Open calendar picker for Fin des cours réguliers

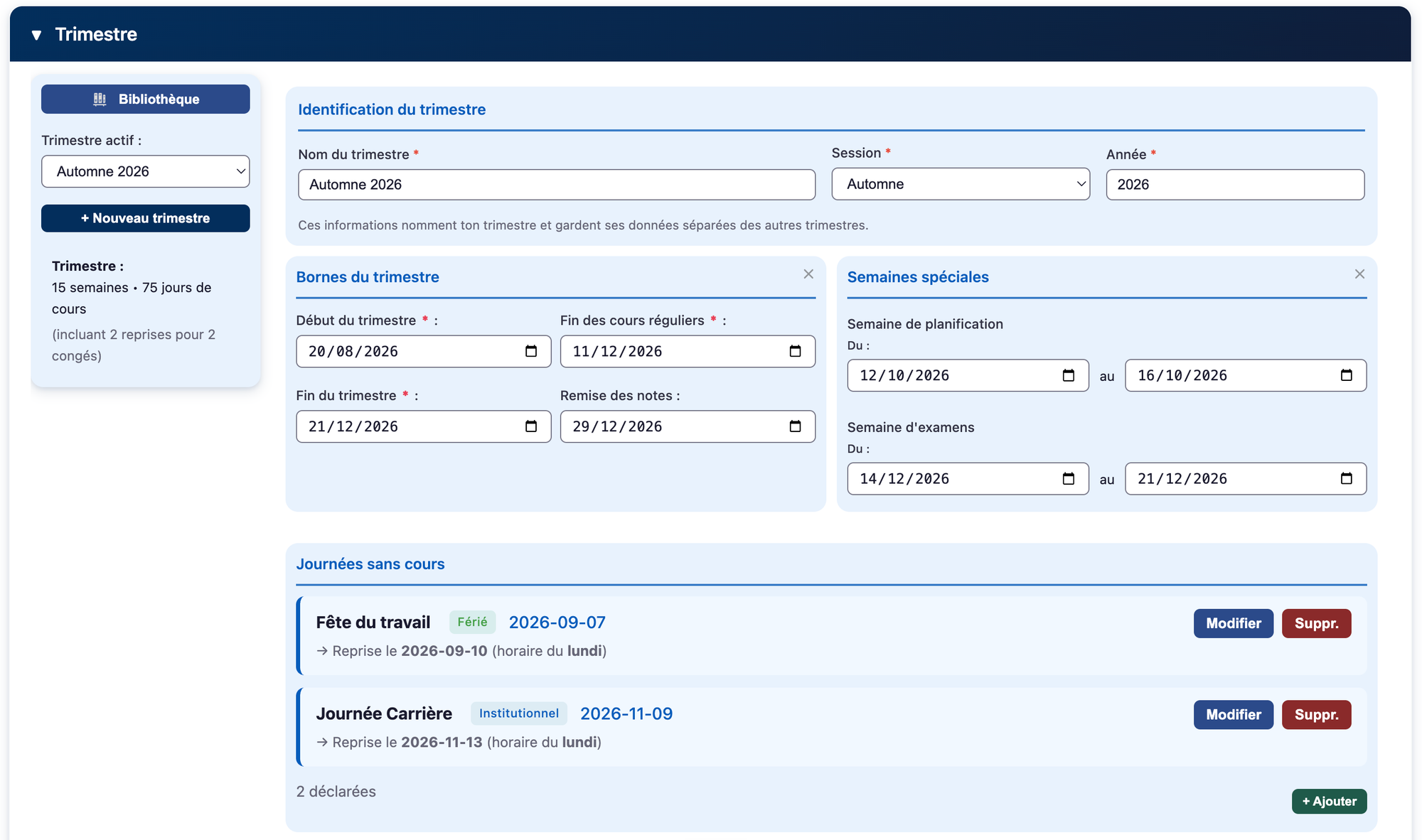pyautogui.click(x=795, y=351)
